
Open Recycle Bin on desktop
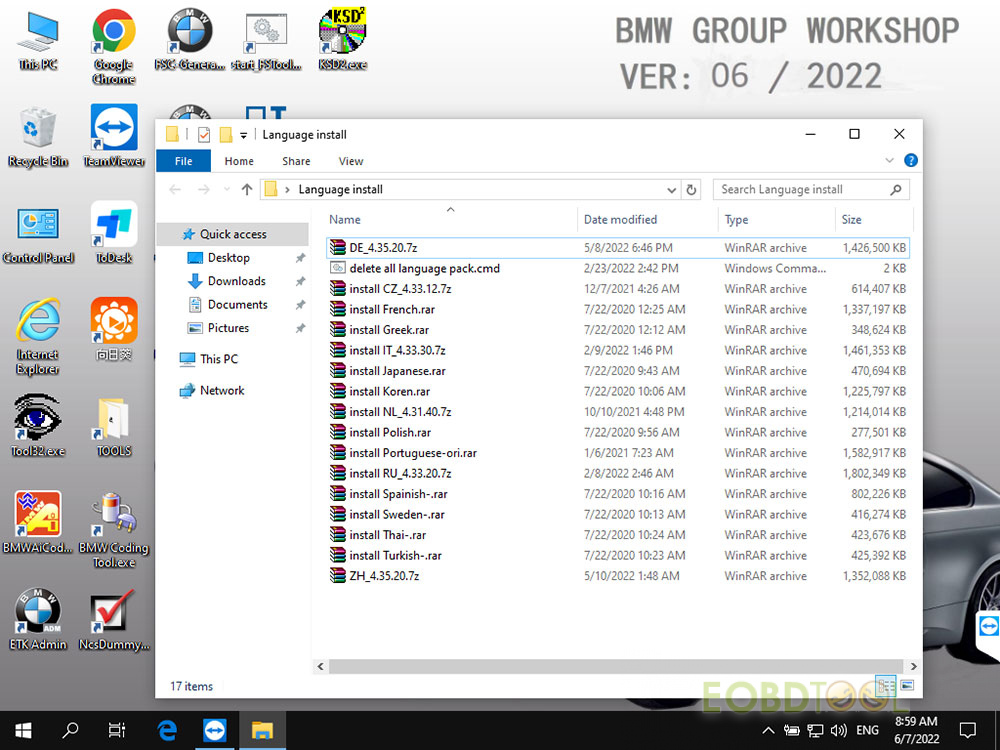[38, 136]
